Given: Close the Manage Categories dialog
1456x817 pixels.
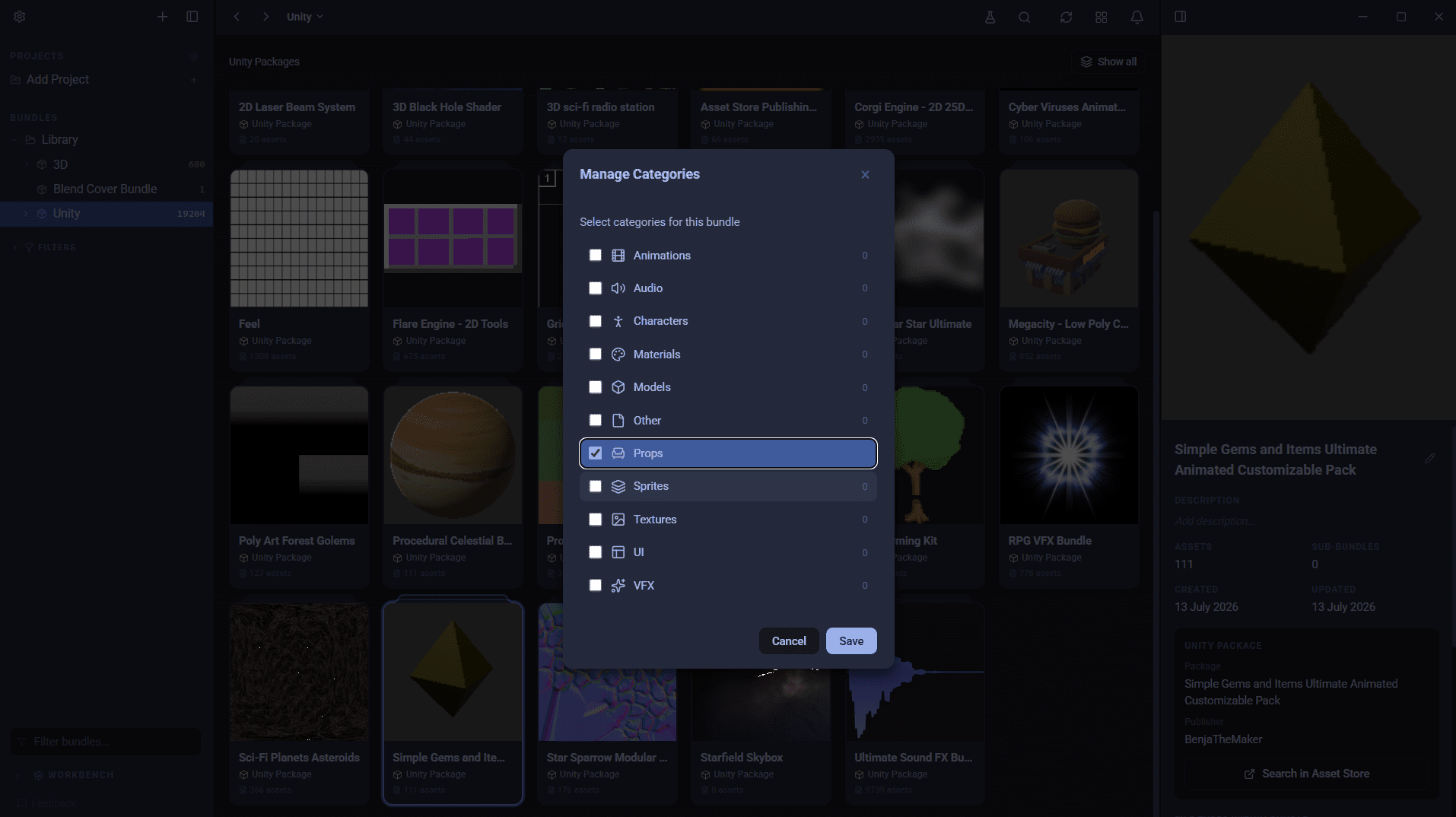Looking at the screenshot, I should click(x=865, y=175).
